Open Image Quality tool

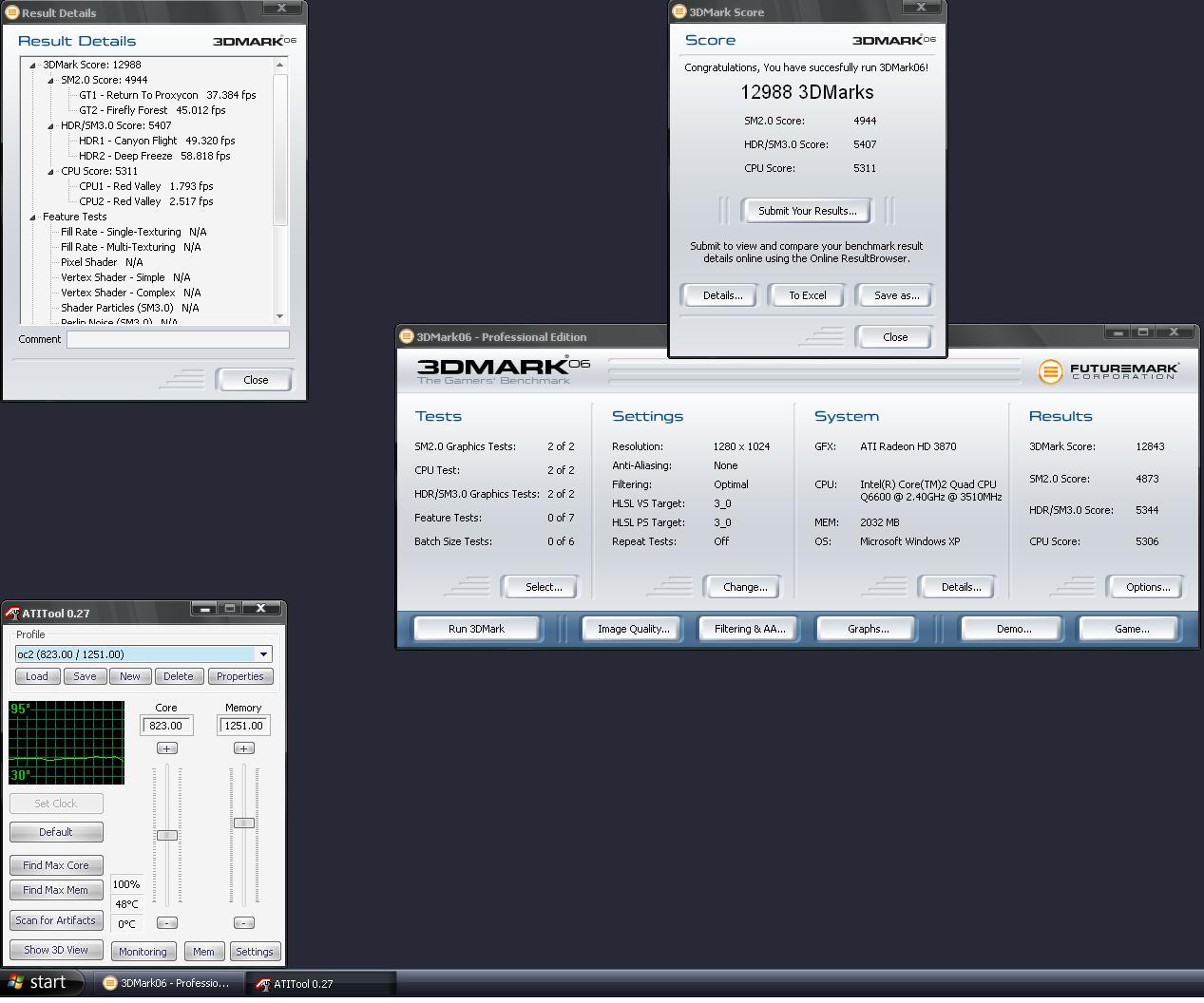click(x=633, y=629)
